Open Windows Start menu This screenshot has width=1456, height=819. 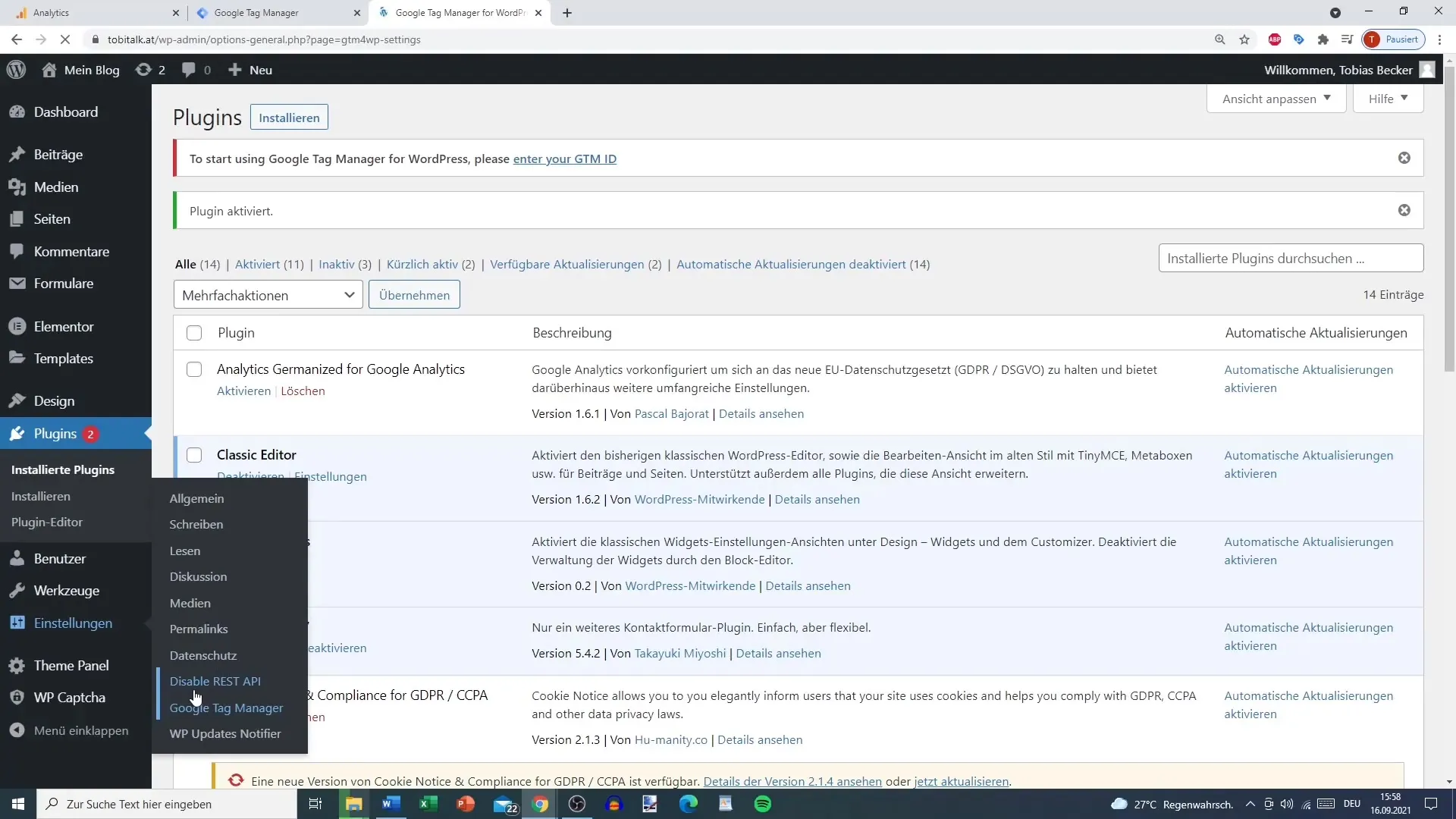18,804
